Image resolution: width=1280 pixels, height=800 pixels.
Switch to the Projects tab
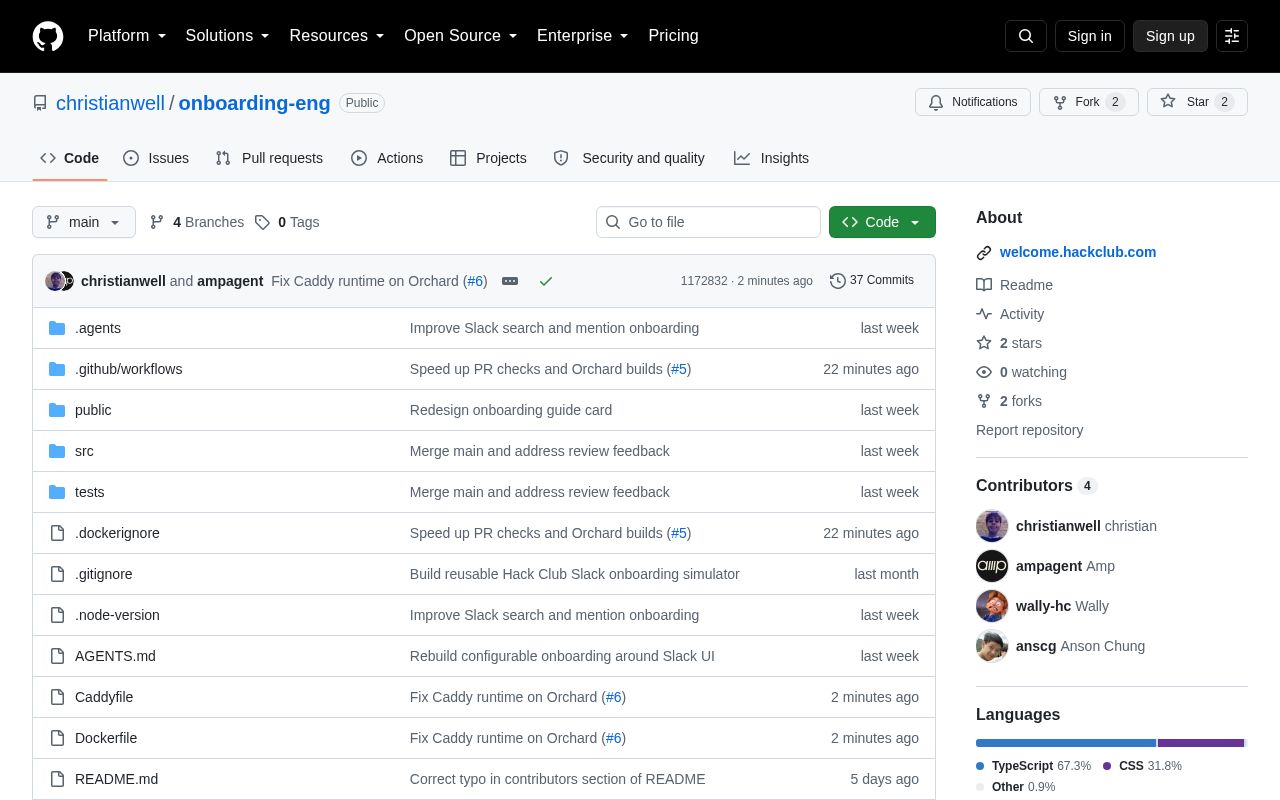point(488,158)
